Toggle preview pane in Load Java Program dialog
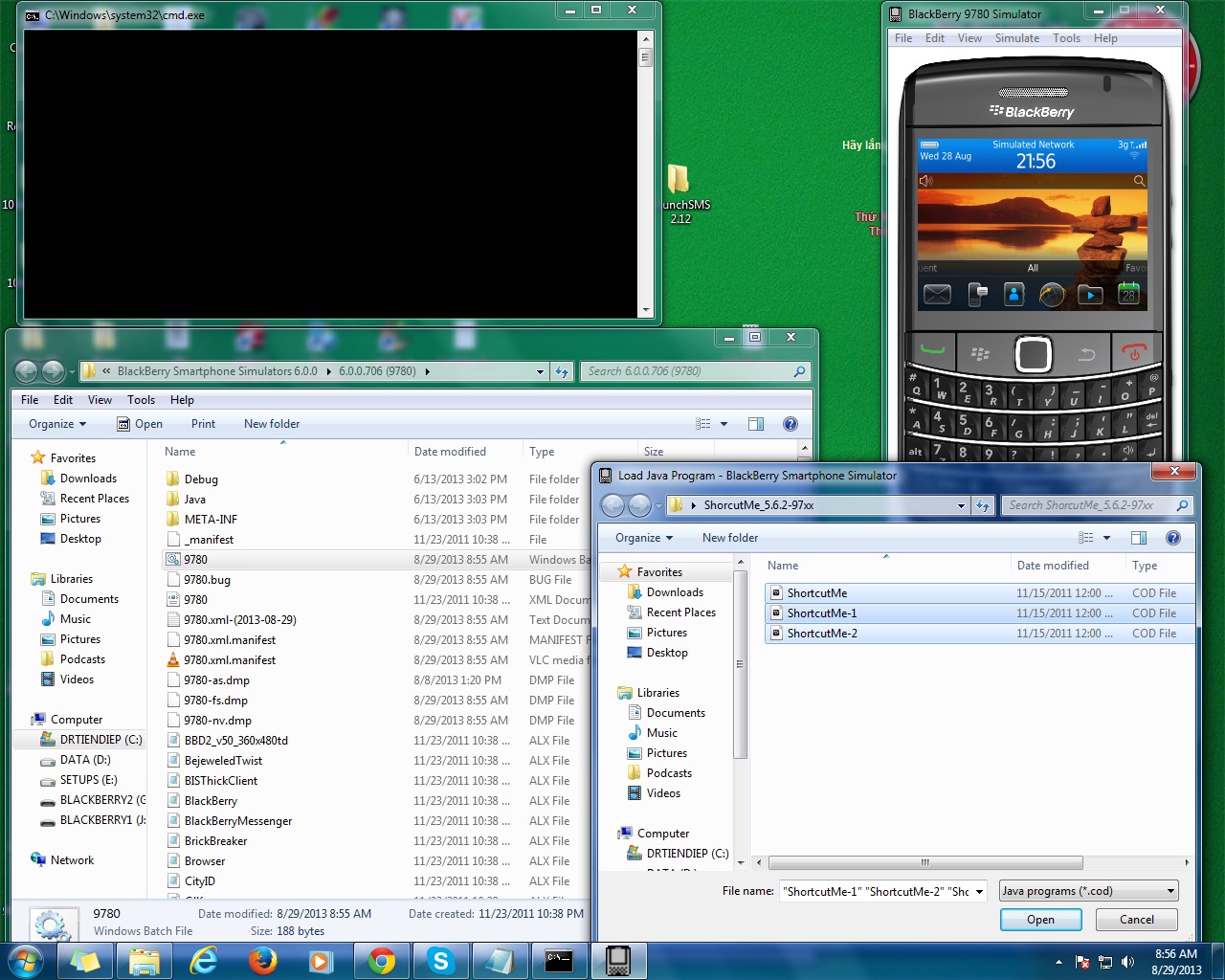The height and width of the screenshot is (980, 1225). click(1139, 538)
